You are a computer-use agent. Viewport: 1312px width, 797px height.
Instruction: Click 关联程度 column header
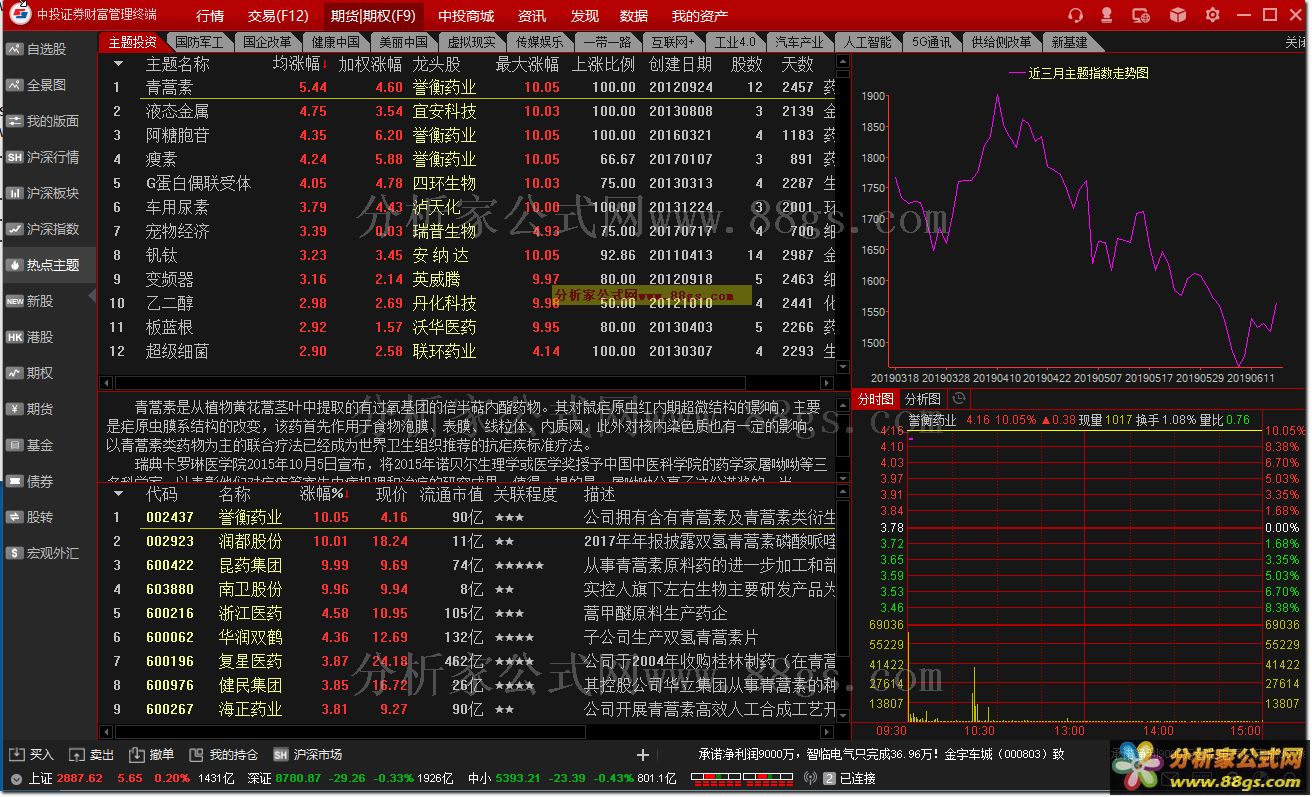coord(525,493)
